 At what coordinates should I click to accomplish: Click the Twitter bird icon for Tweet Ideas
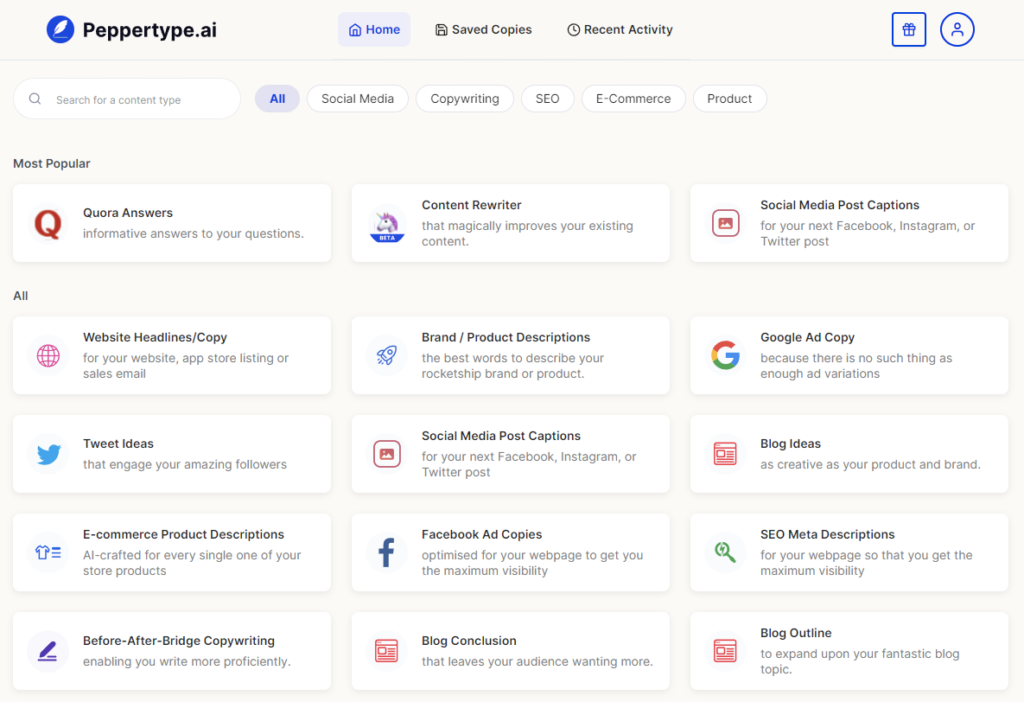point(48,454)
